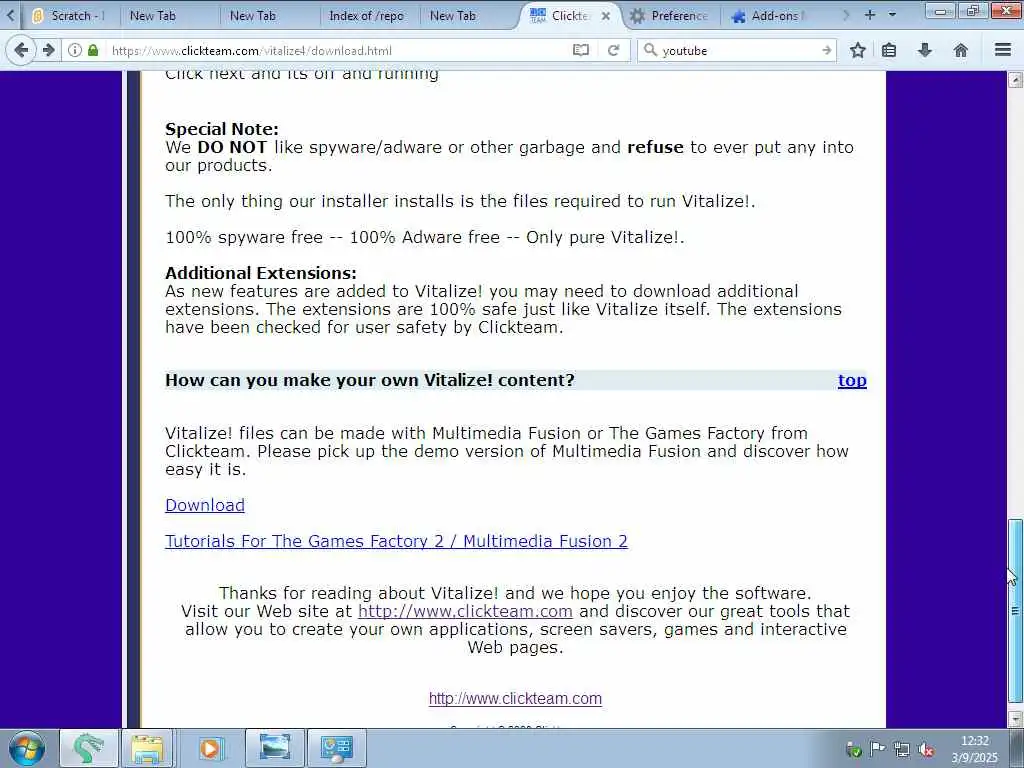Open a new tab with the plus button
Image resolution: width=1024 pixels, height=768 pixels.
[x=870, y=14]
